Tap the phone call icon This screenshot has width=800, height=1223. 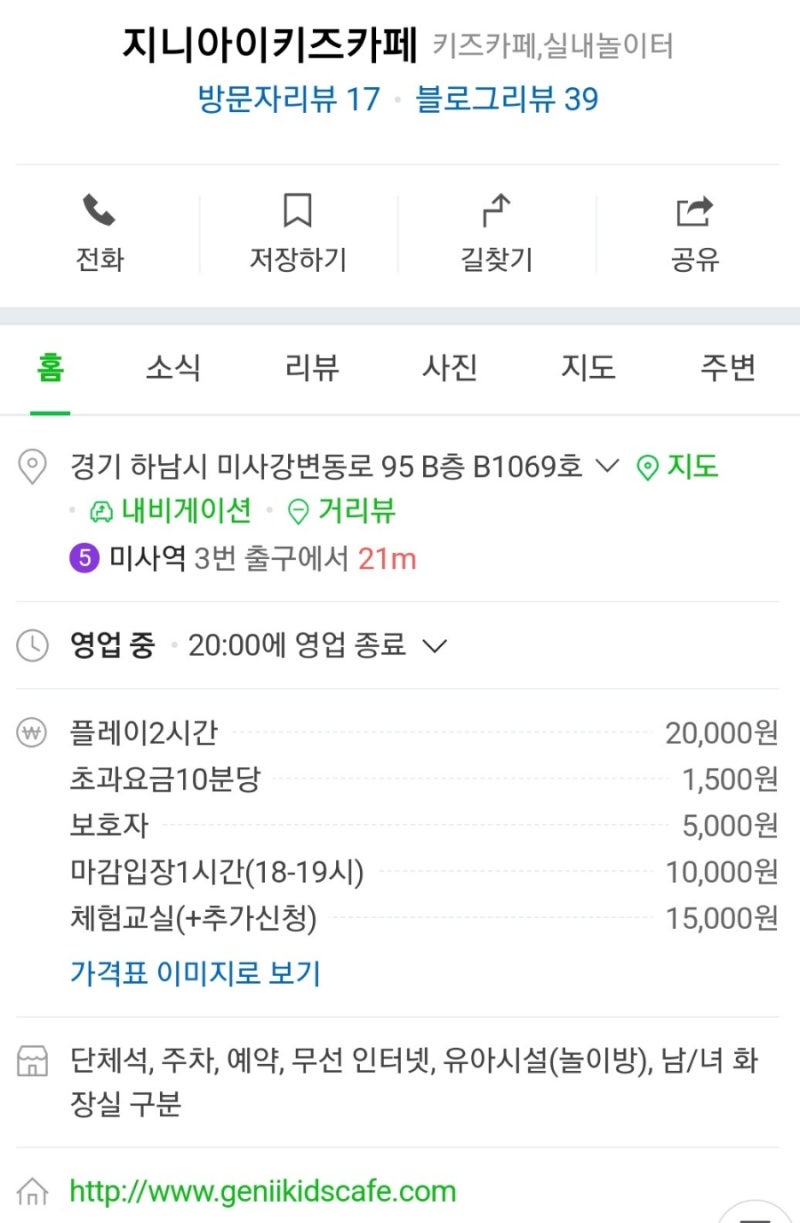click(98, 212)
